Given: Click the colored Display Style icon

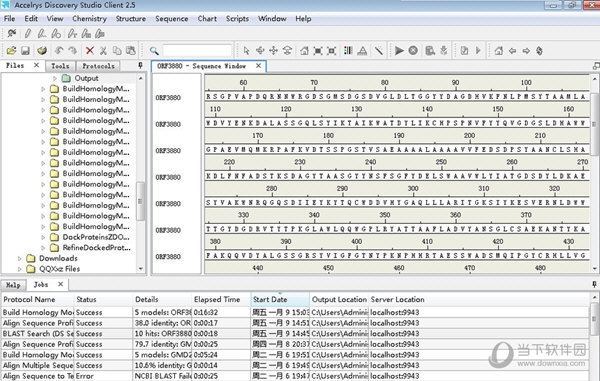Looking at the screenshot, I should [x=348, y=50].
